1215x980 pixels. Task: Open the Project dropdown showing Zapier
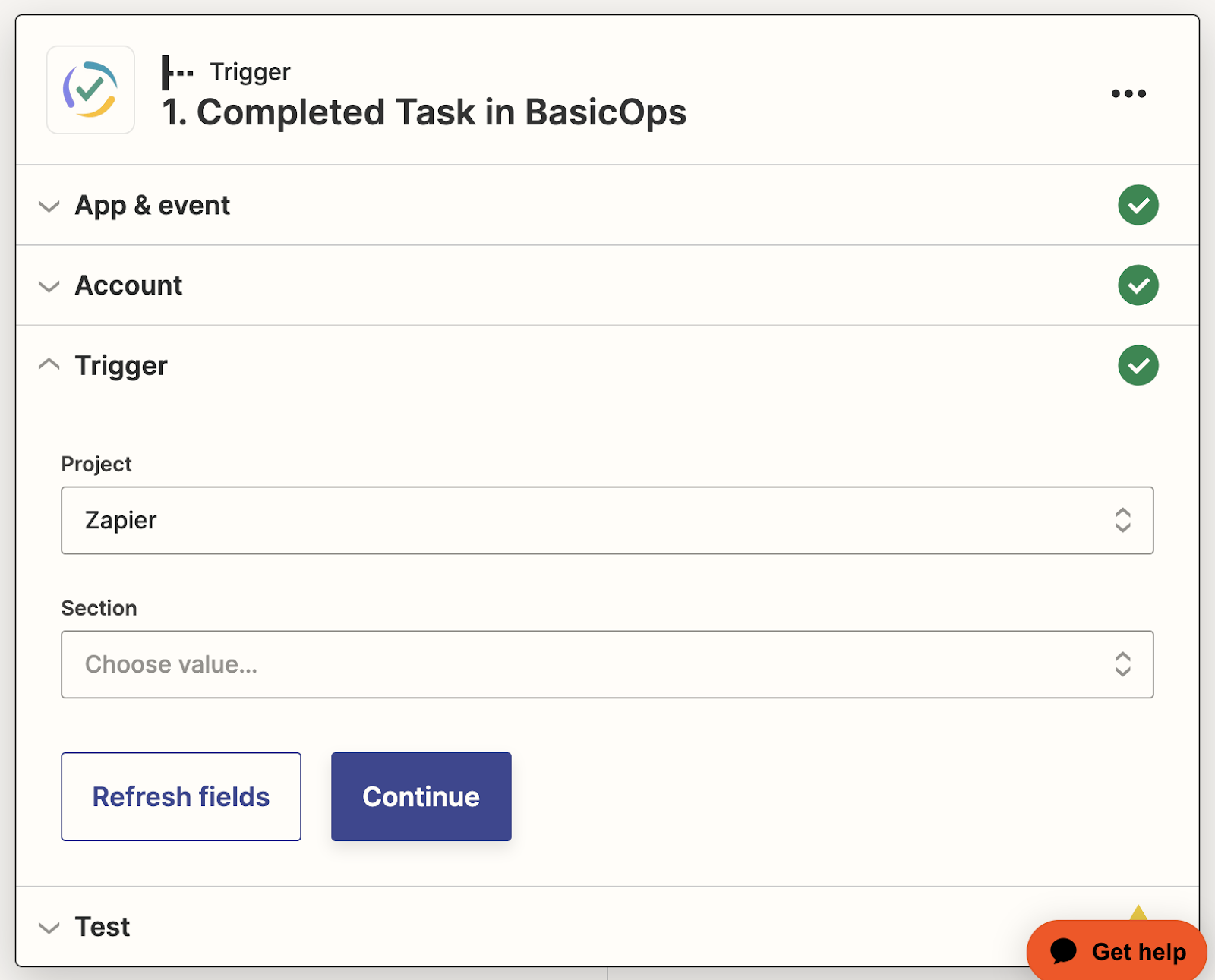click(607, 520)
